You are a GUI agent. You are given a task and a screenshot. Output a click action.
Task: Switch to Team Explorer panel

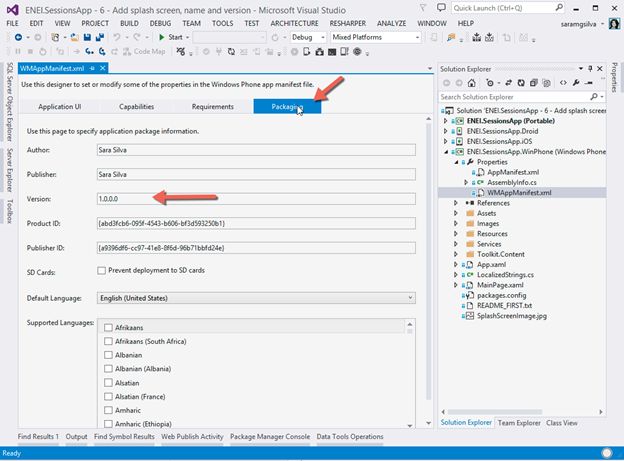[521, 423]
